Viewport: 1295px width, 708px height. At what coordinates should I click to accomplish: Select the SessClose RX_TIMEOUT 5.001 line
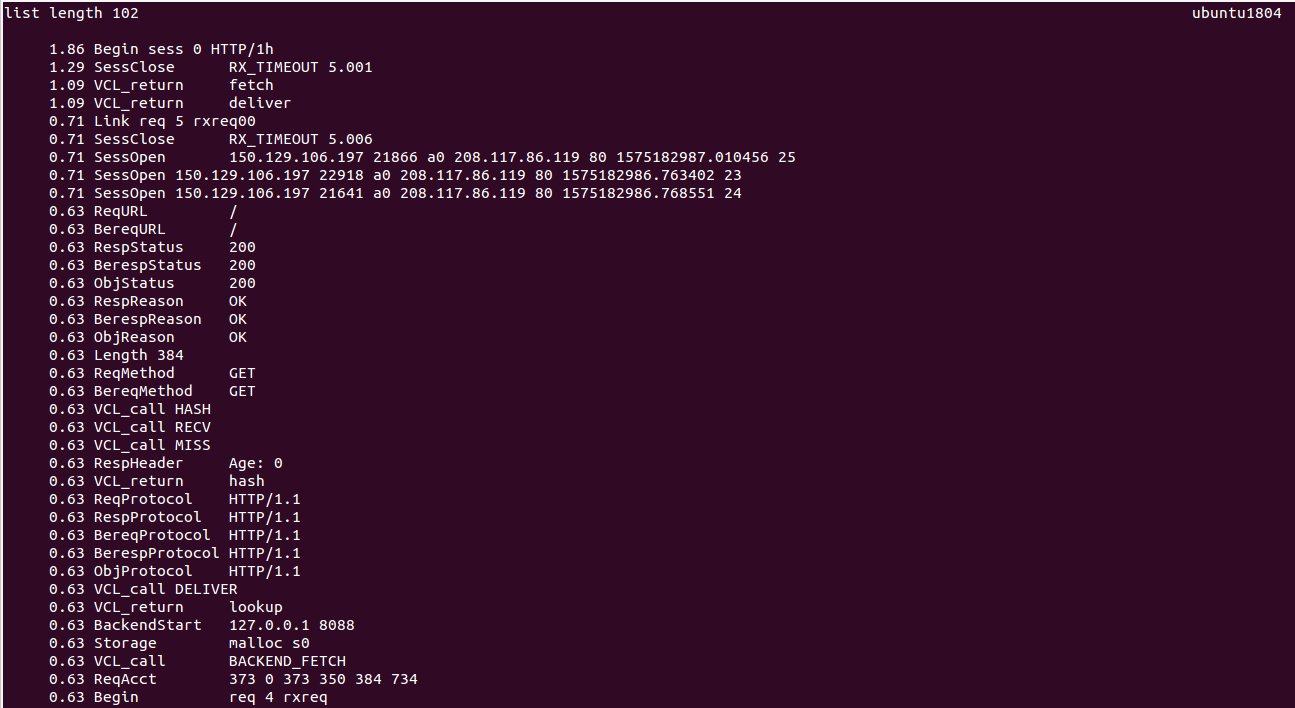tap(211, 67)
